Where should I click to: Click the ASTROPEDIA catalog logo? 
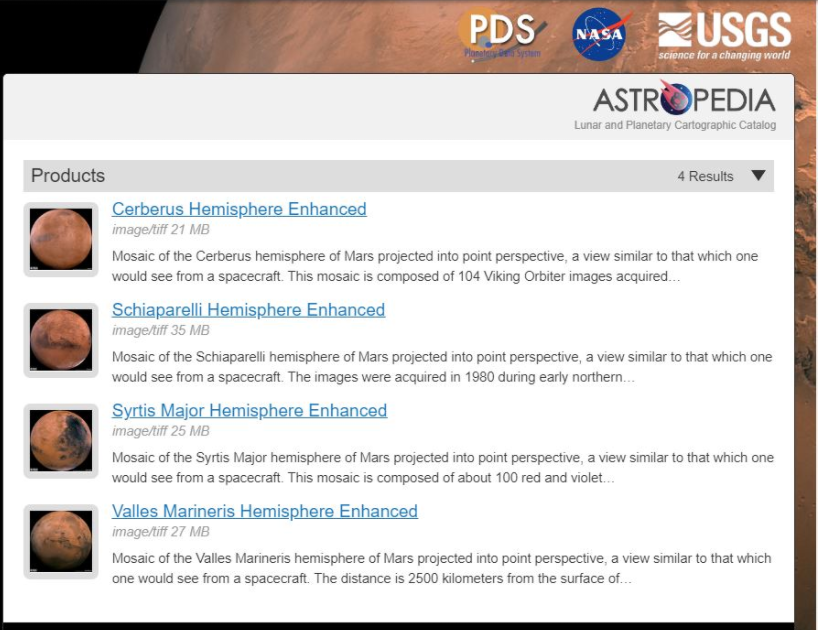pyautogui.click(x=683, y=100)
